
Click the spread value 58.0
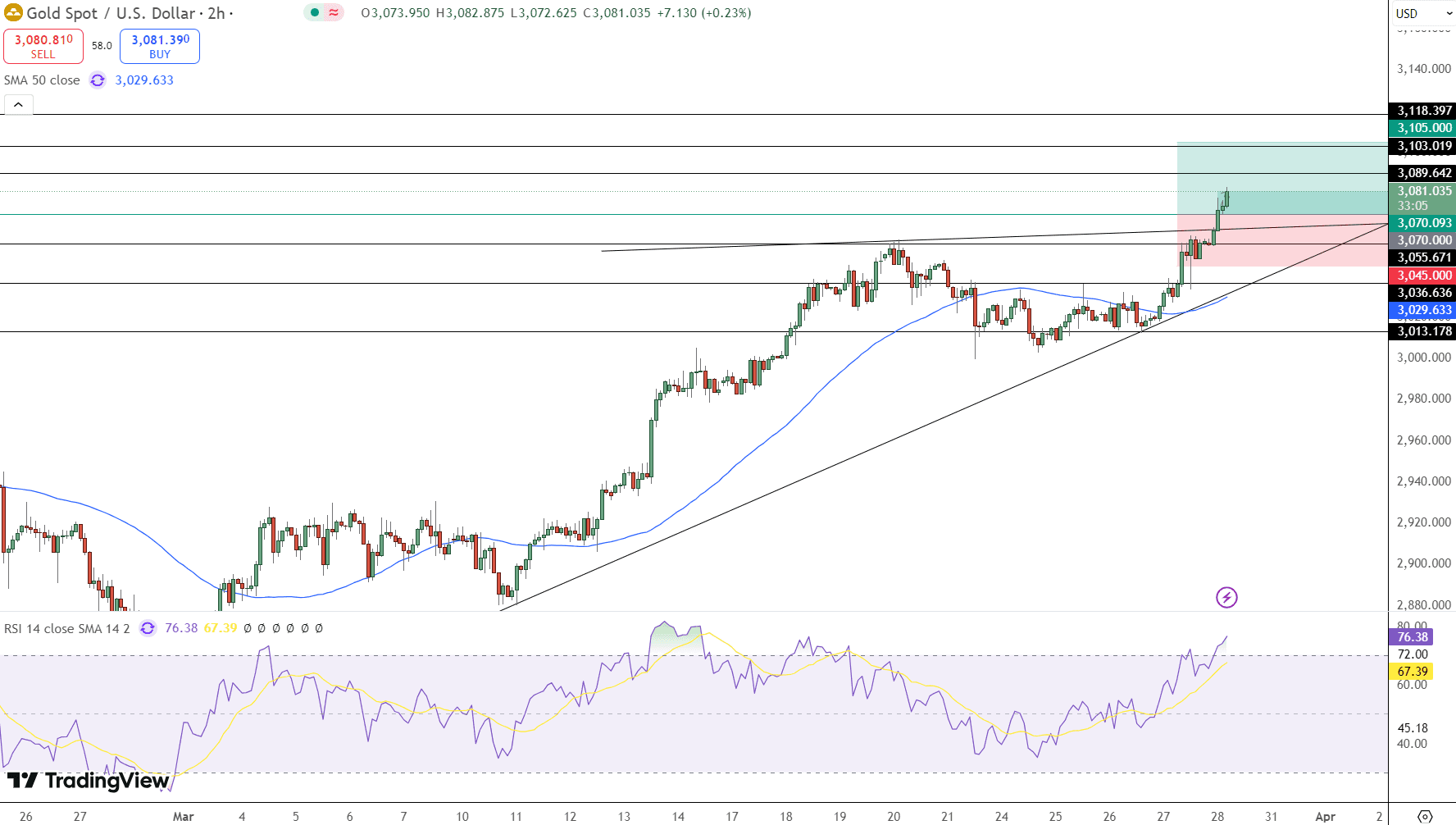click(102, 46)
